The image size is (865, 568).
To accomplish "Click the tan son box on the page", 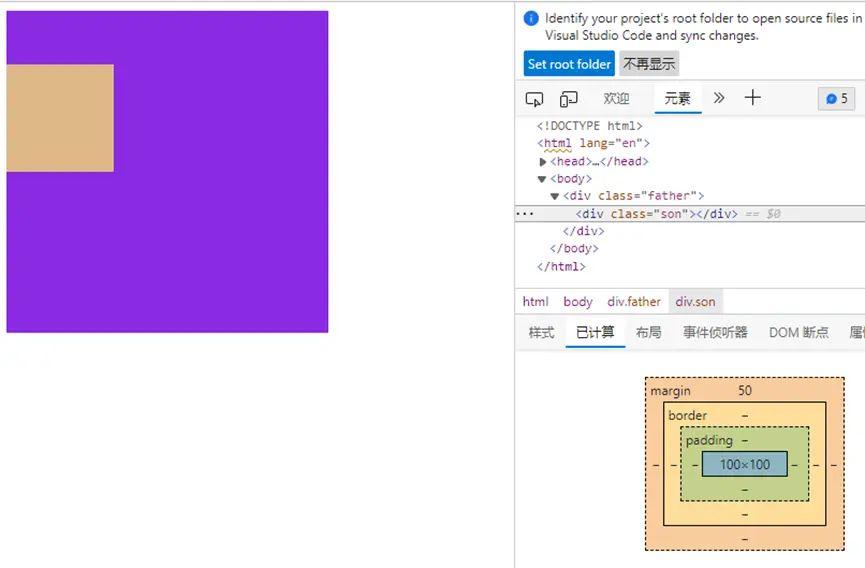I will click(x=60, y=118).
